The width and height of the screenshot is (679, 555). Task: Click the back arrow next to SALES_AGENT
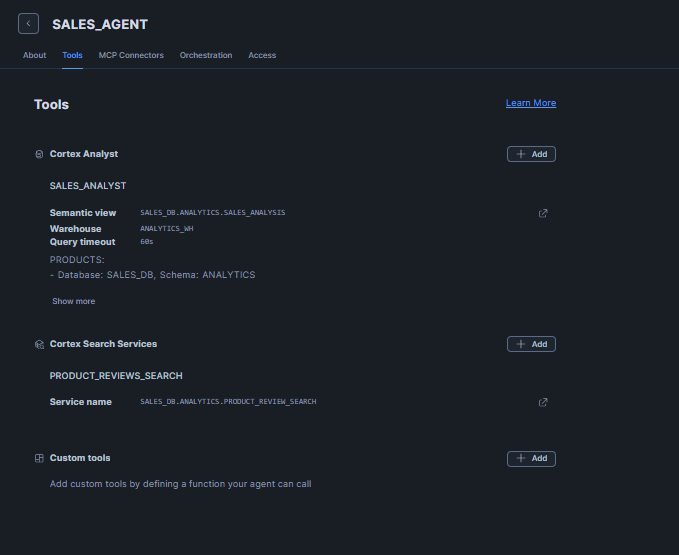[x=28, y=23]
